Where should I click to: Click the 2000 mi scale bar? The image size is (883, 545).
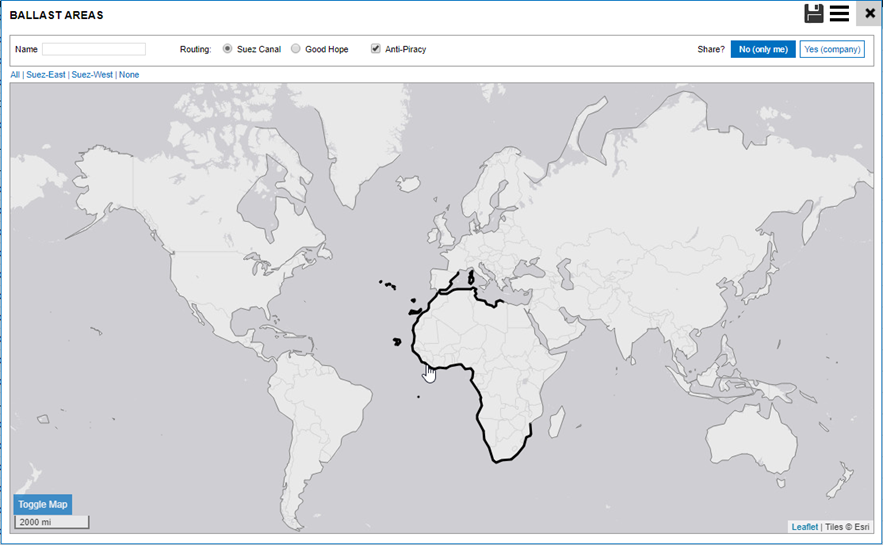coord(52,522)
